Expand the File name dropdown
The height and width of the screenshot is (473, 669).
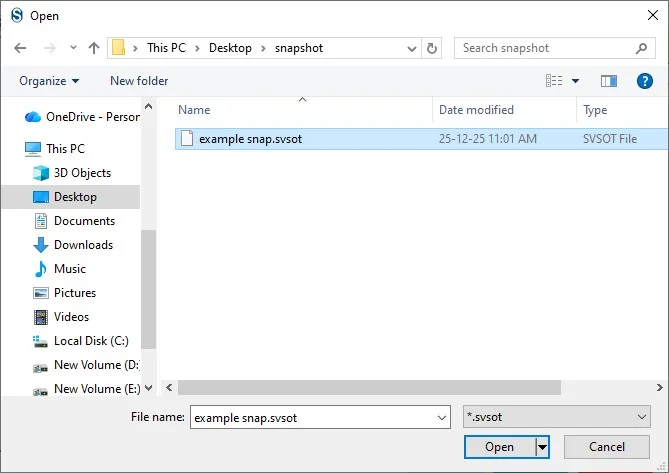coord(442,418)
